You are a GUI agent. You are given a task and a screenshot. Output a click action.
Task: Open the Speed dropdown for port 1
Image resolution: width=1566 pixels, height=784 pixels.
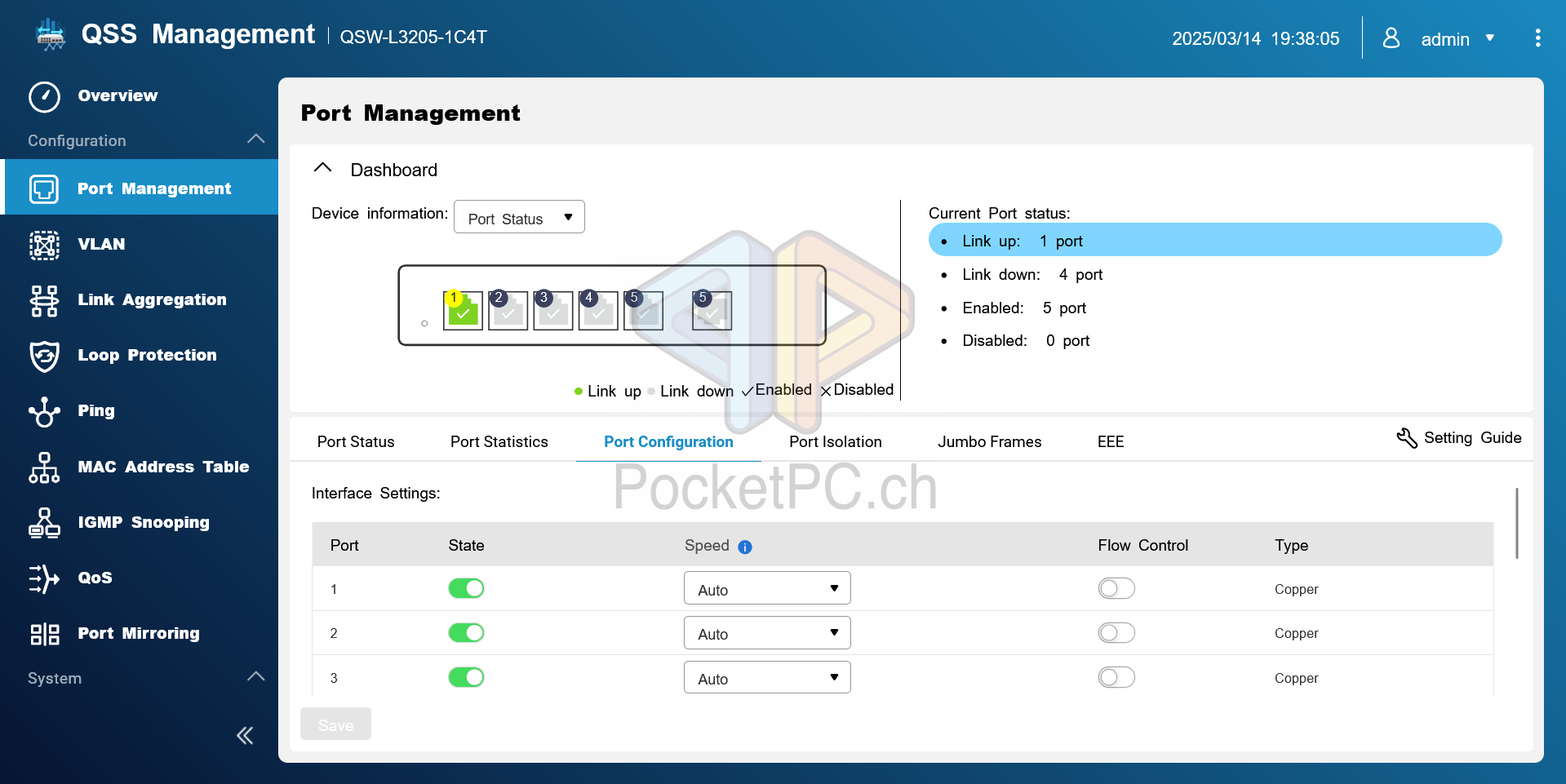point(766,589)
